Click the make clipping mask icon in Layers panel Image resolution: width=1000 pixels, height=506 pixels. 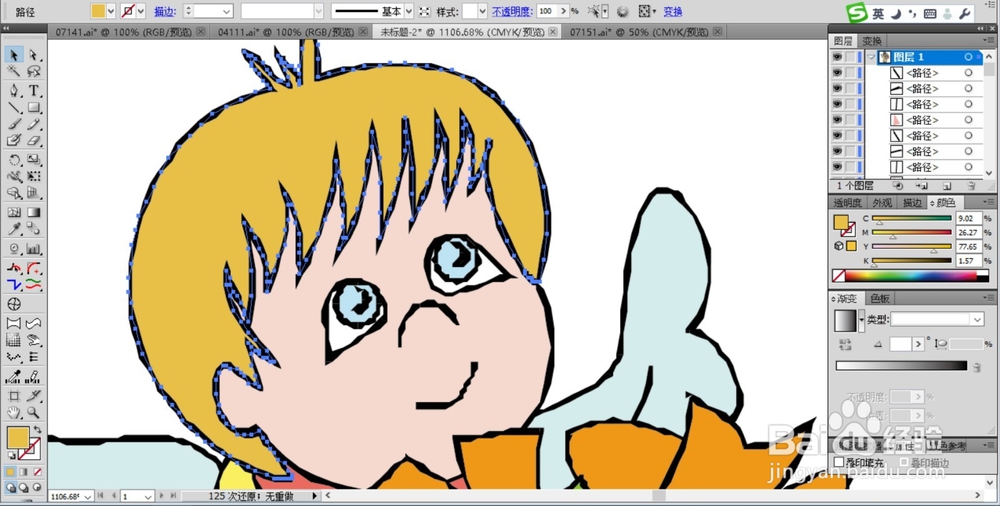(899, 186)
